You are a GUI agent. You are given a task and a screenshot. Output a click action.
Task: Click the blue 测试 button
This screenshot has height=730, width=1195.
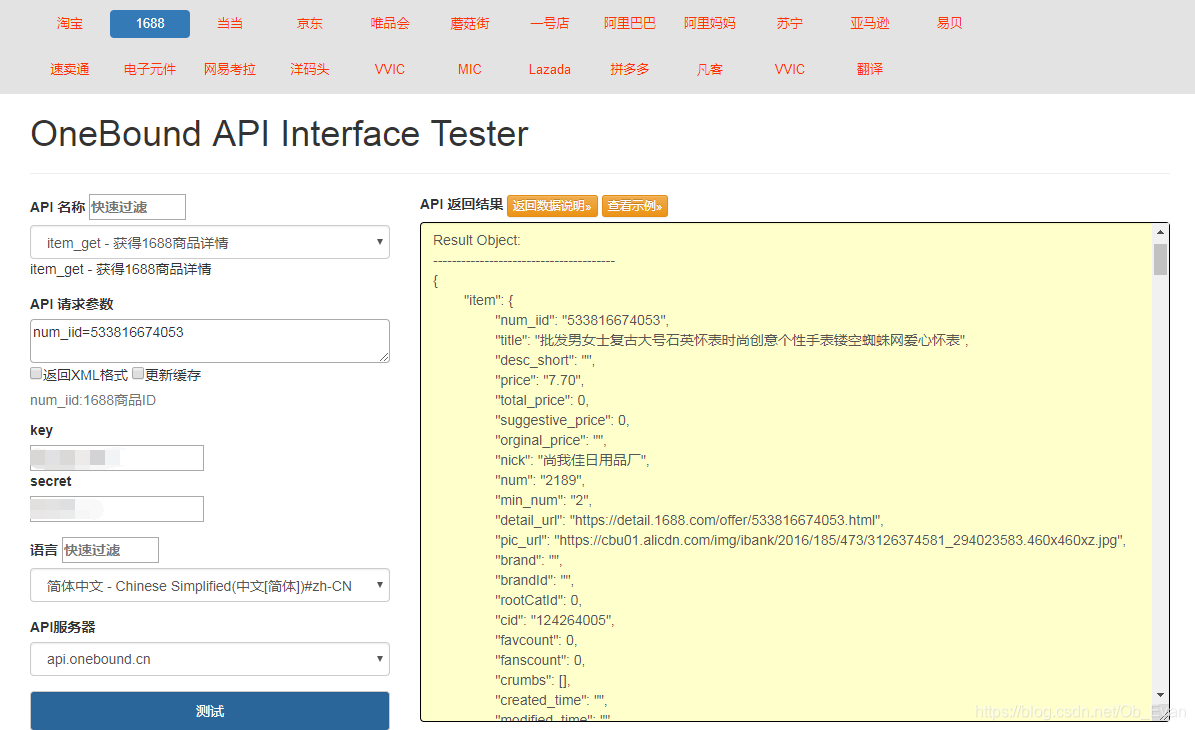pos(210,711)
